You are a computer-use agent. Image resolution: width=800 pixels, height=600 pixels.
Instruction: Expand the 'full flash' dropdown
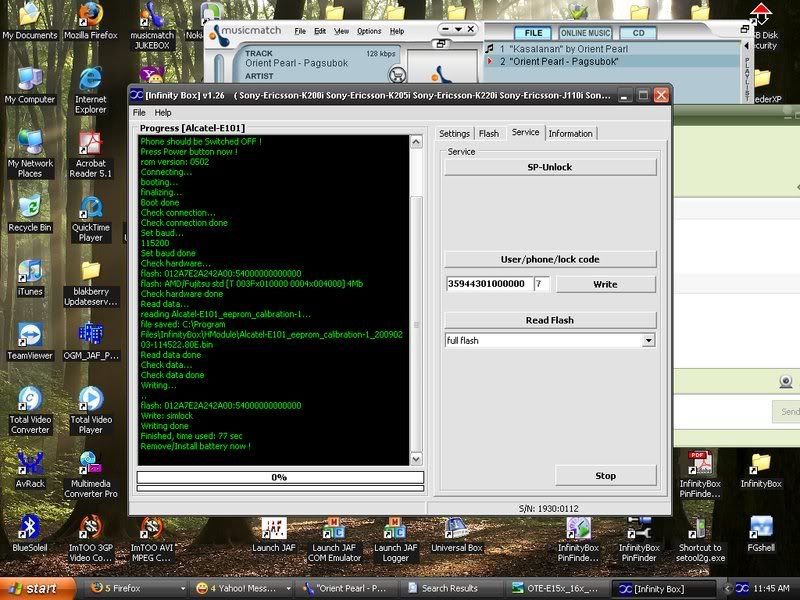pyautogui.click(x=649, y=341)
